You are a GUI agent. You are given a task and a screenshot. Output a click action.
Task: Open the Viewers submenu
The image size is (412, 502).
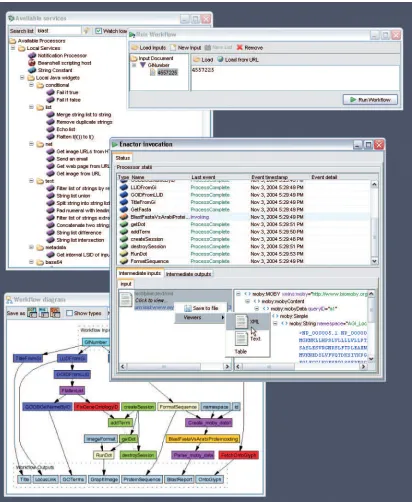click(200, 318)
